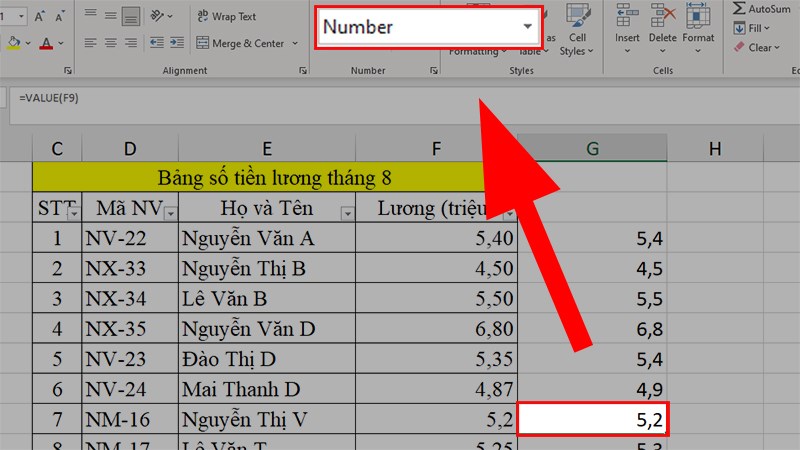Center the text horizontally
Image resolution: width=800 pixels, height=450 pixels.
[110, 43]
